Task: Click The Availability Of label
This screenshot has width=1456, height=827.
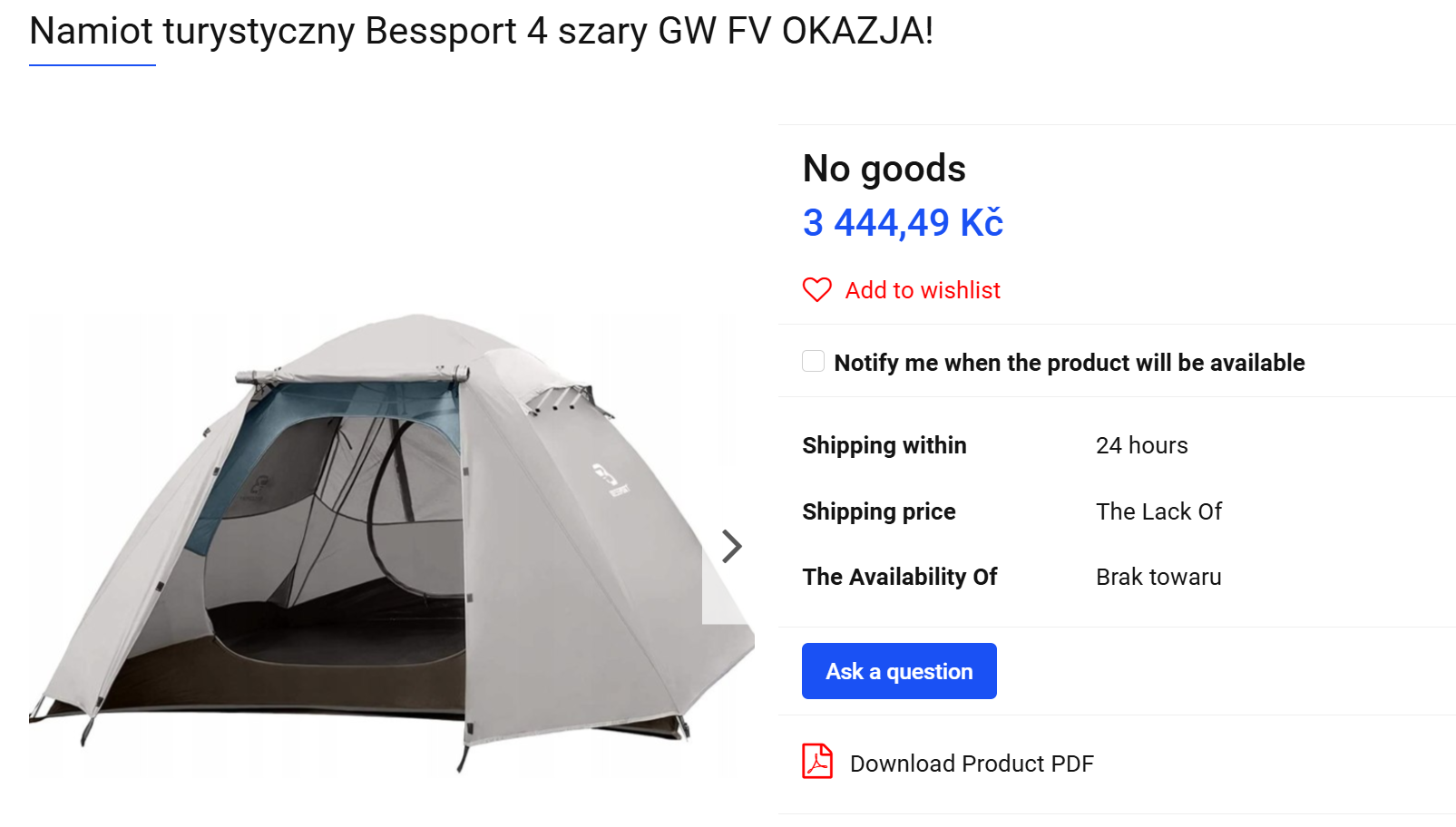Action: (900, 577)
